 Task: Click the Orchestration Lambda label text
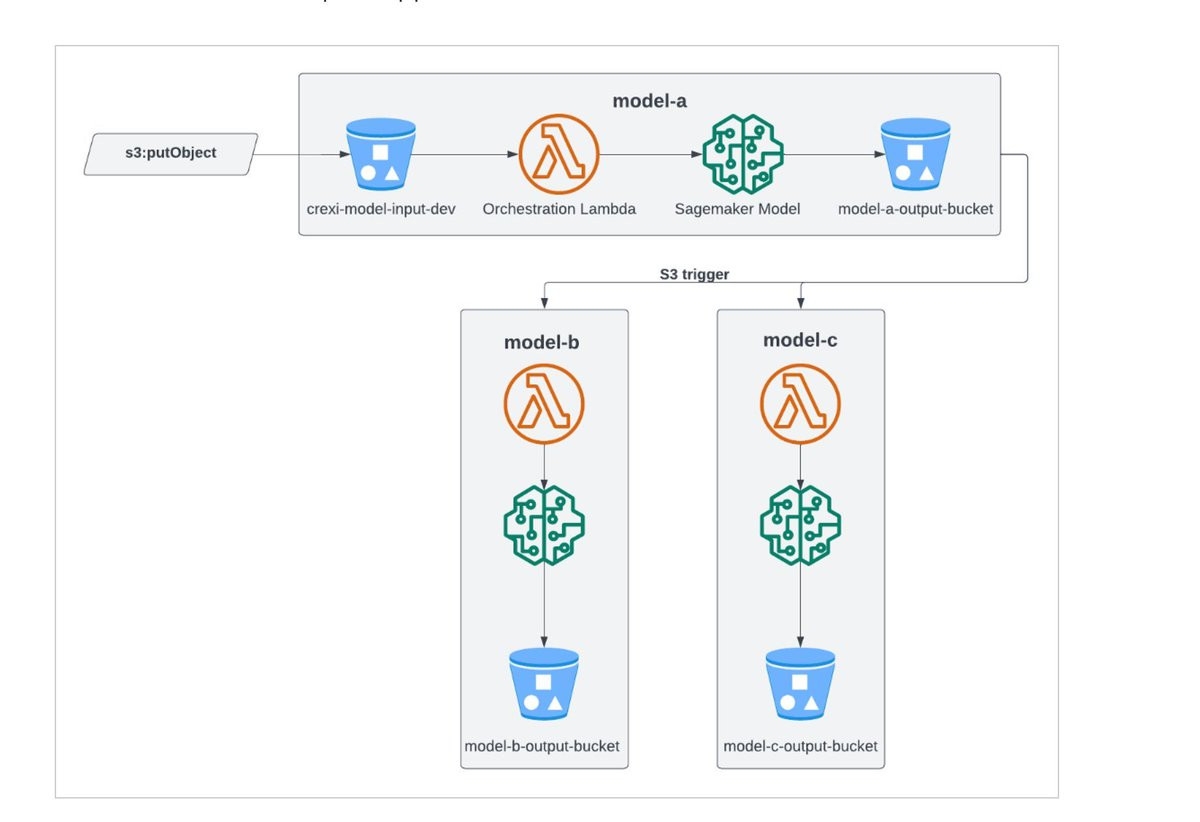559,210
